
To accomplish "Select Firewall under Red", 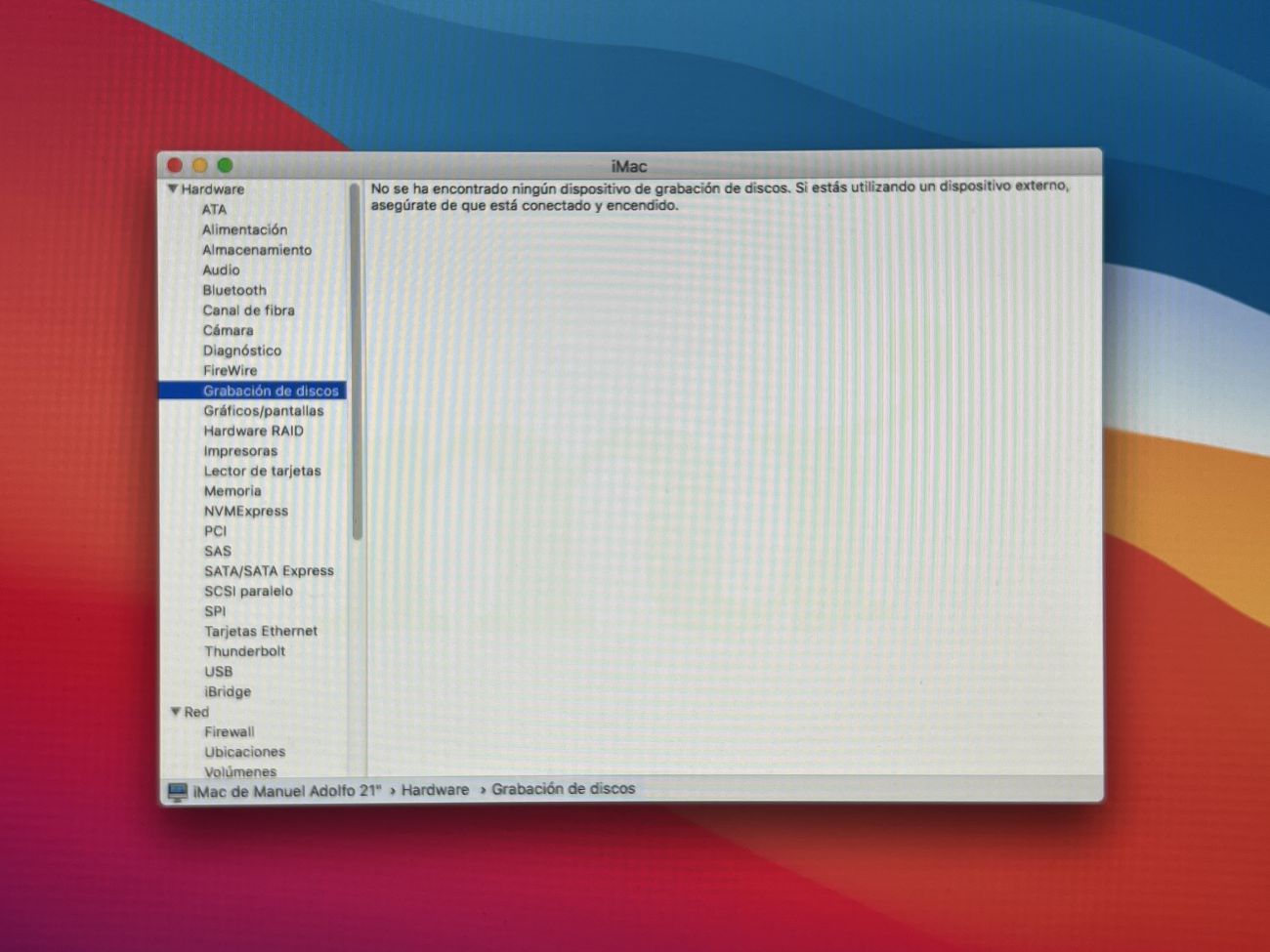I will (230, 731).
